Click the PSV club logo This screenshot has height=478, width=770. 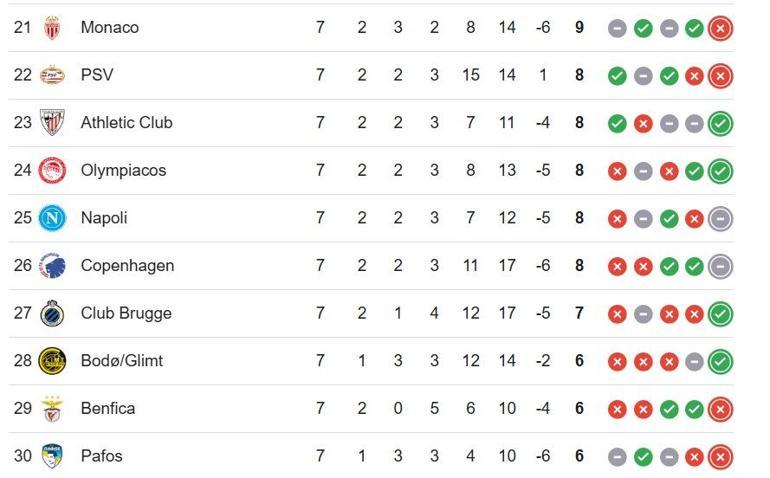click(52, 75)
